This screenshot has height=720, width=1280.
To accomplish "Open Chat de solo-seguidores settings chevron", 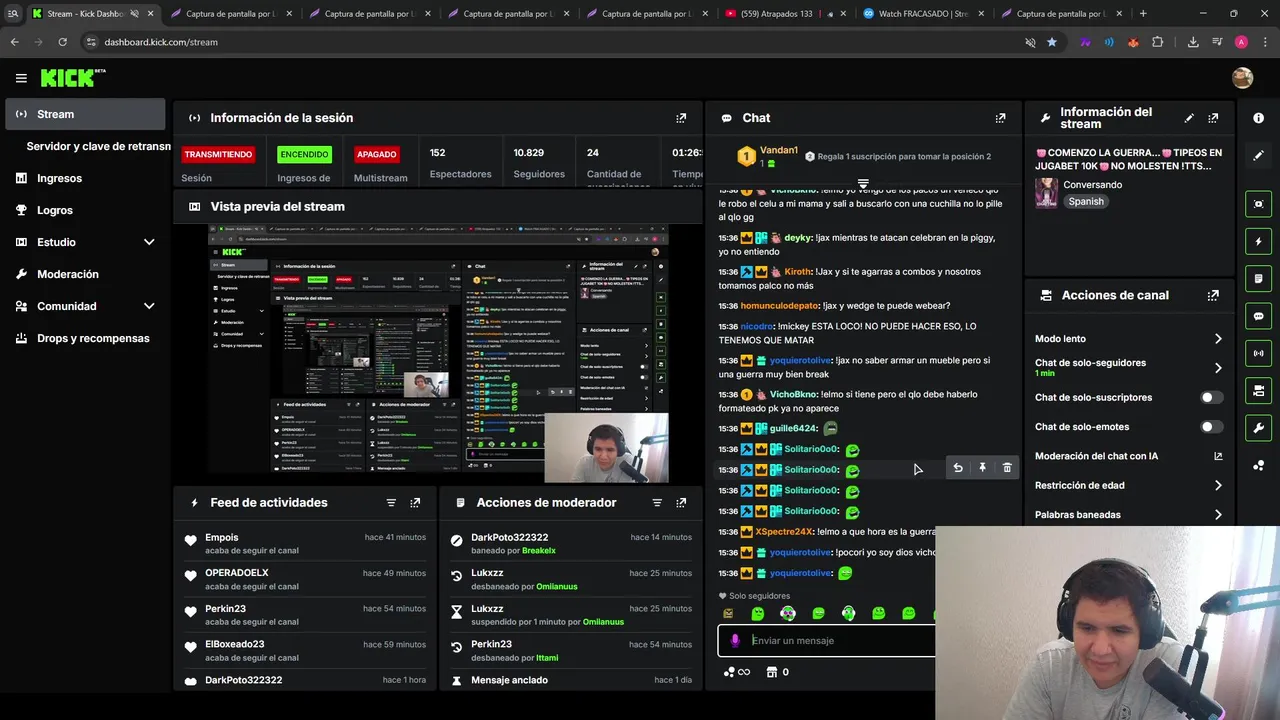I will pos(1218,368).
